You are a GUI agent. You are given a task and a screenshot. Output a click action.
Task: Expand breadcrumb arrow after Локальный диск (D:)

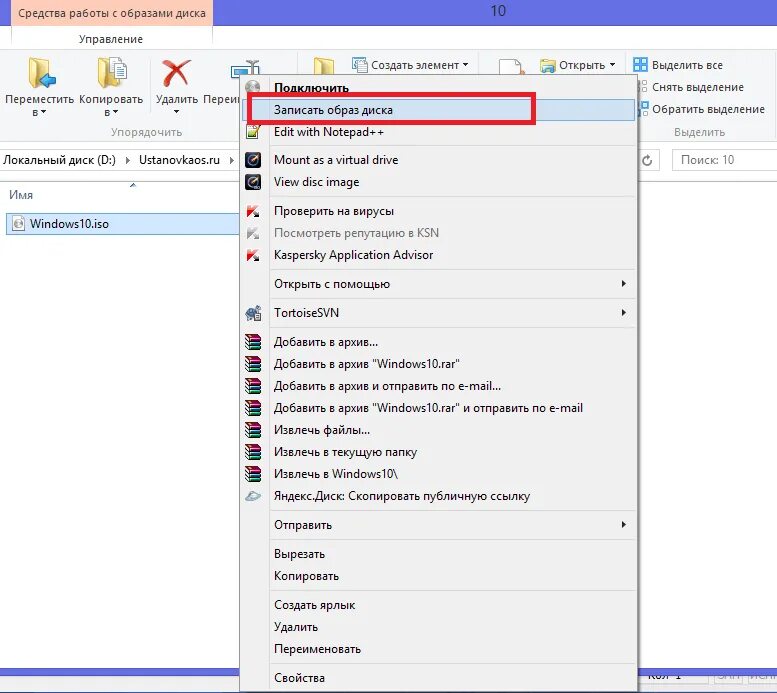pos(128,160)
